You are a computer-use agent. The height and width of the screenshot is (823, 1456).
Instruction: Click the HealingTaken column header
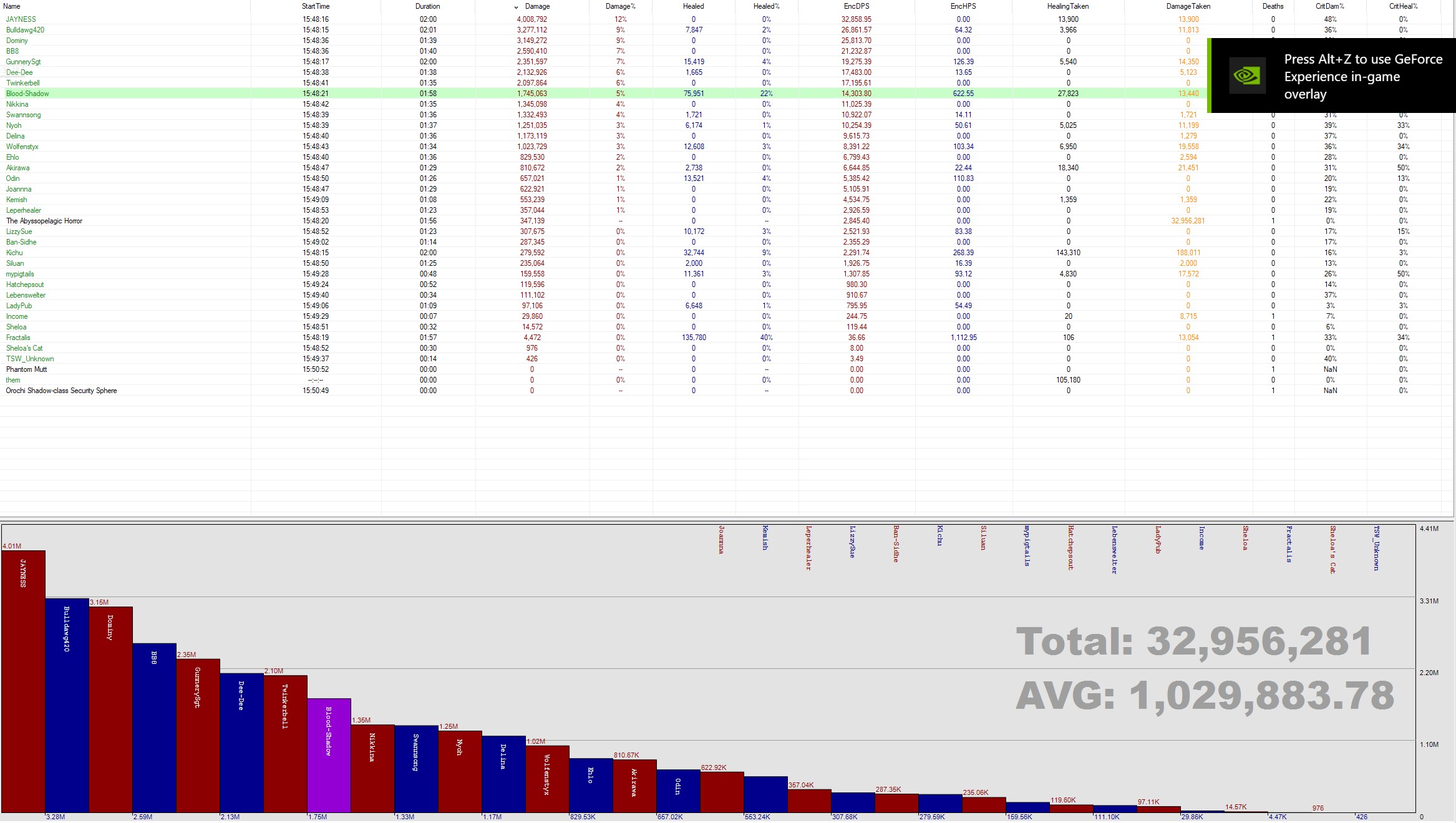point(1067,6)
